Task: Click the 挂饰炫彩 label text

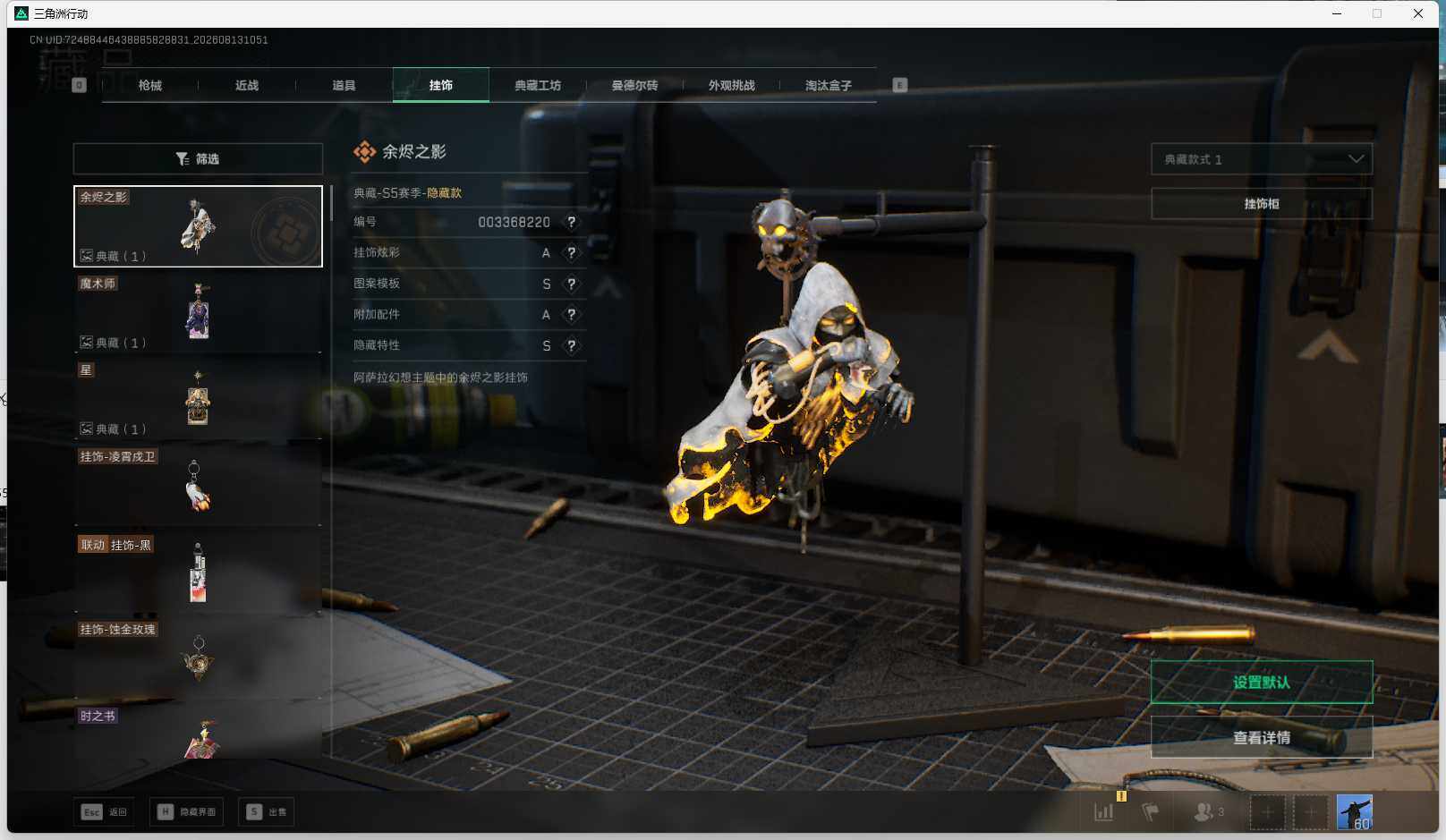Action: [377, 253]
